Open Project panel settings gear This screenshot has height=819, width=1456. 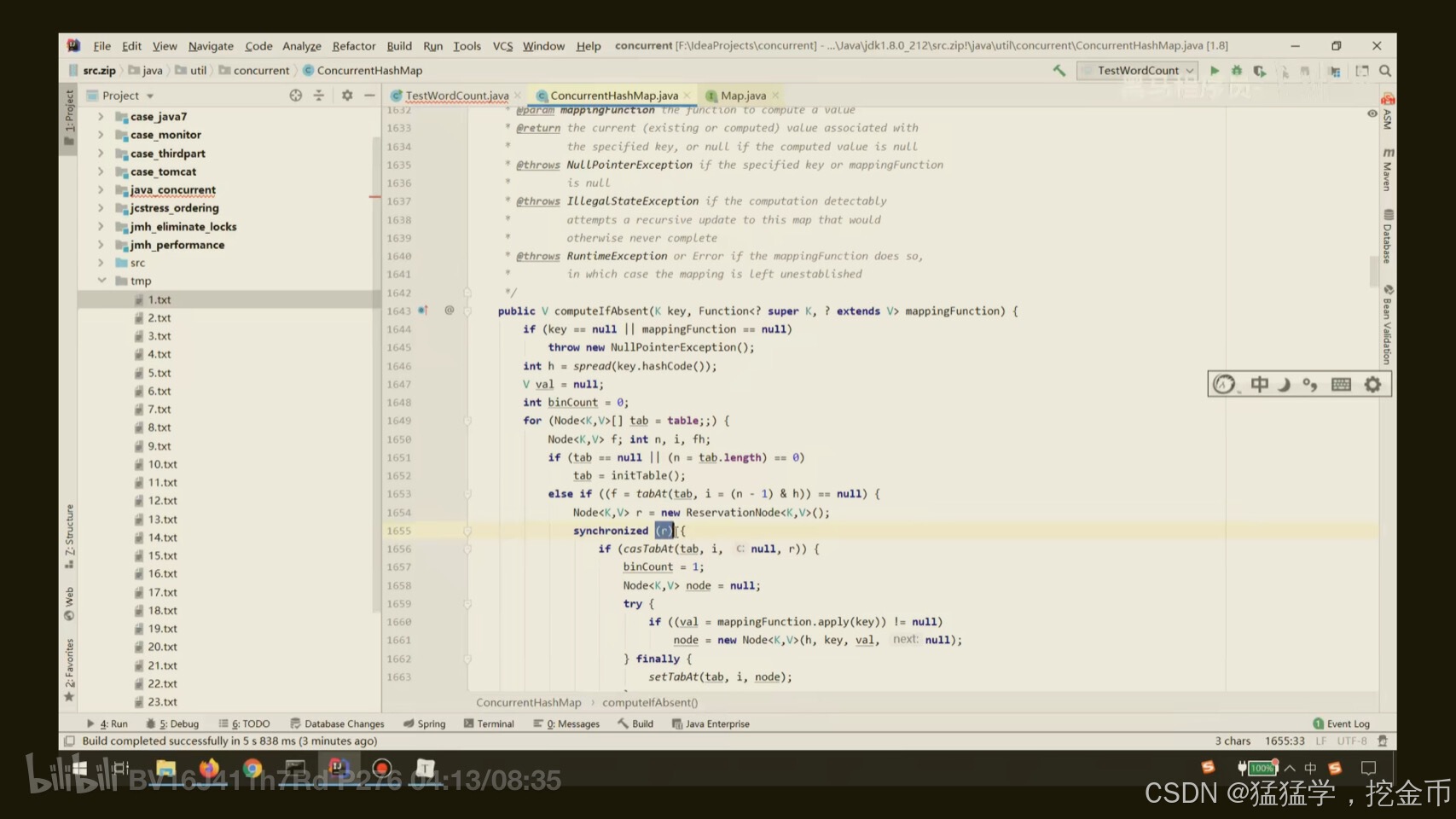tap(347, 96)
